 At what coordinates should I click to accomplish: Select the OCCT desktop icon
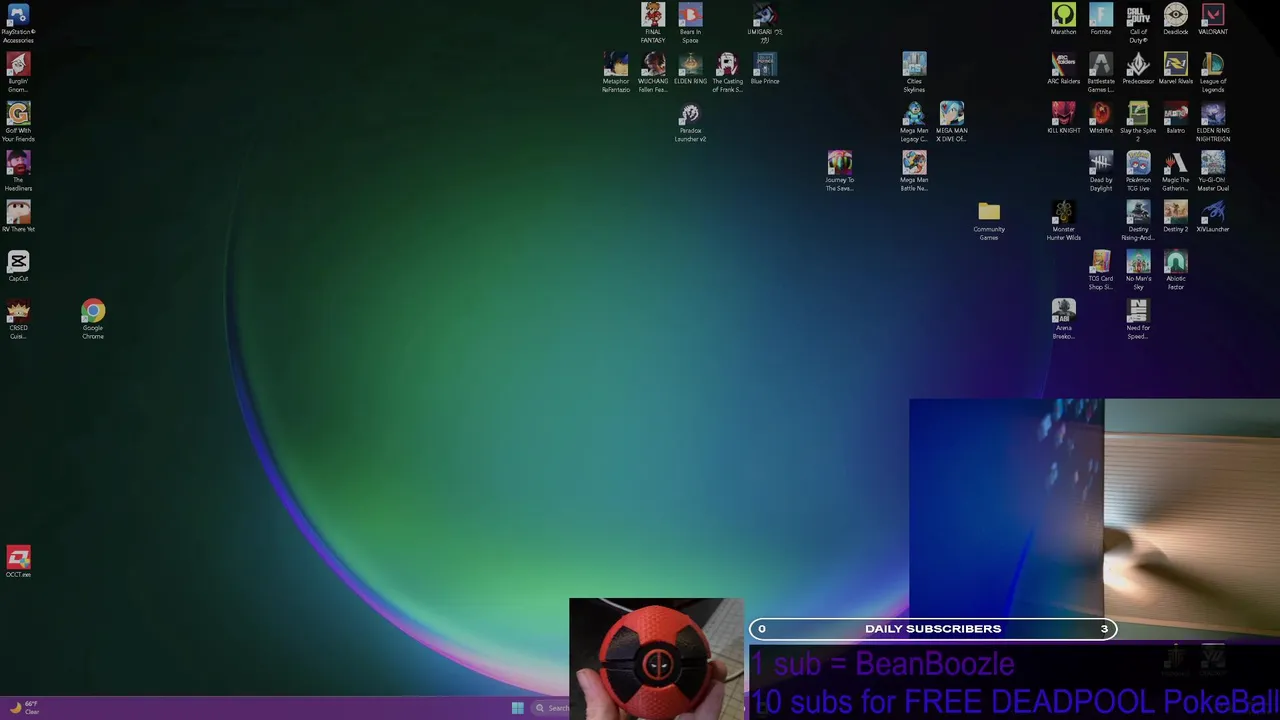[x=18, y=562]
